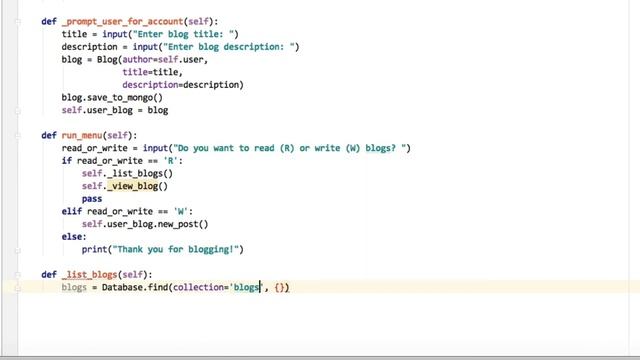Screen dimensions: 640x360
Task: Click the if read_or_write == 'R': line
Action: click(x=122, y=161)
